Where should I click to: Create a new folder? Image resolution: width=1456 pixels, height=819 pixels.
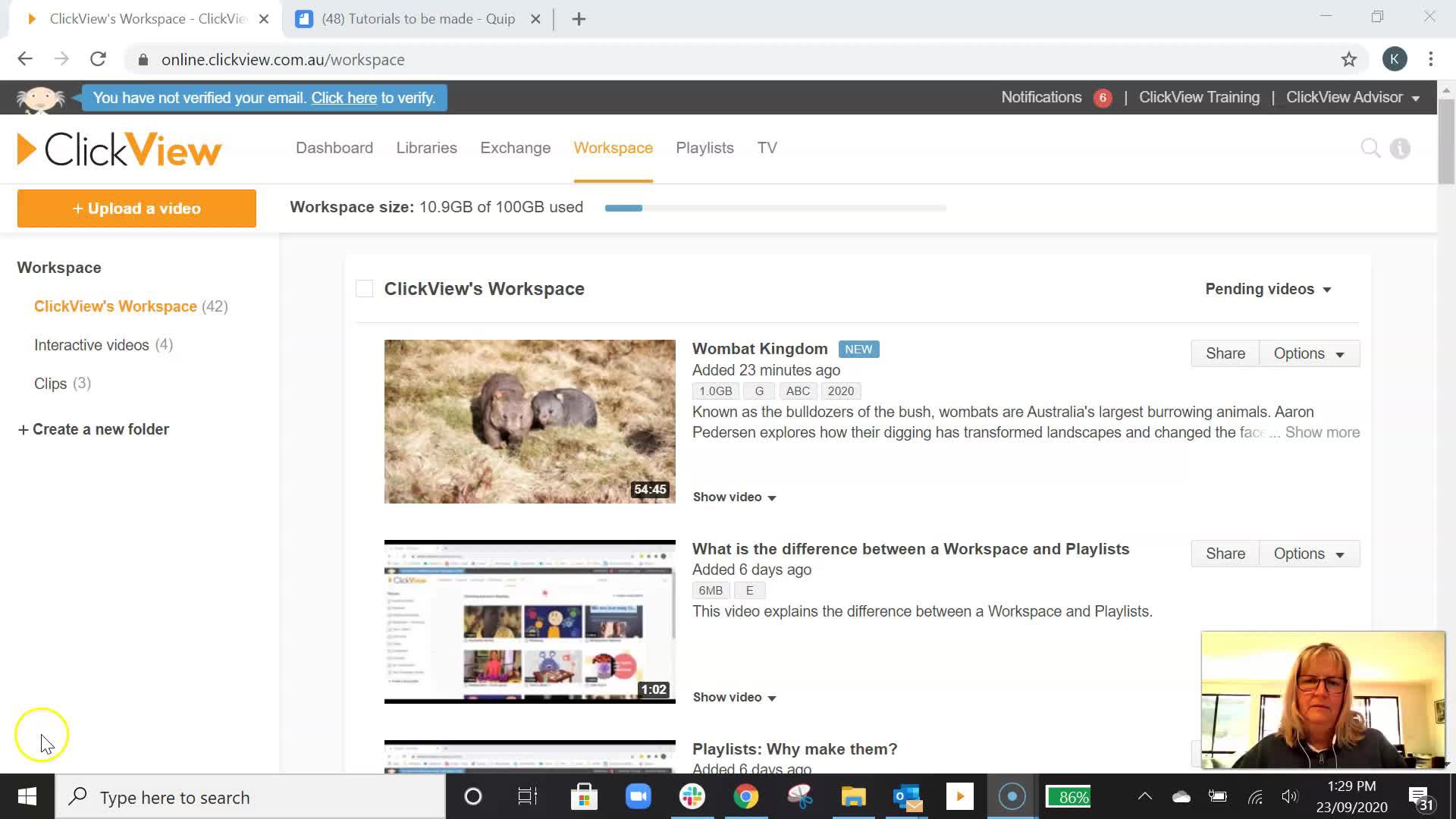[93, 429]
